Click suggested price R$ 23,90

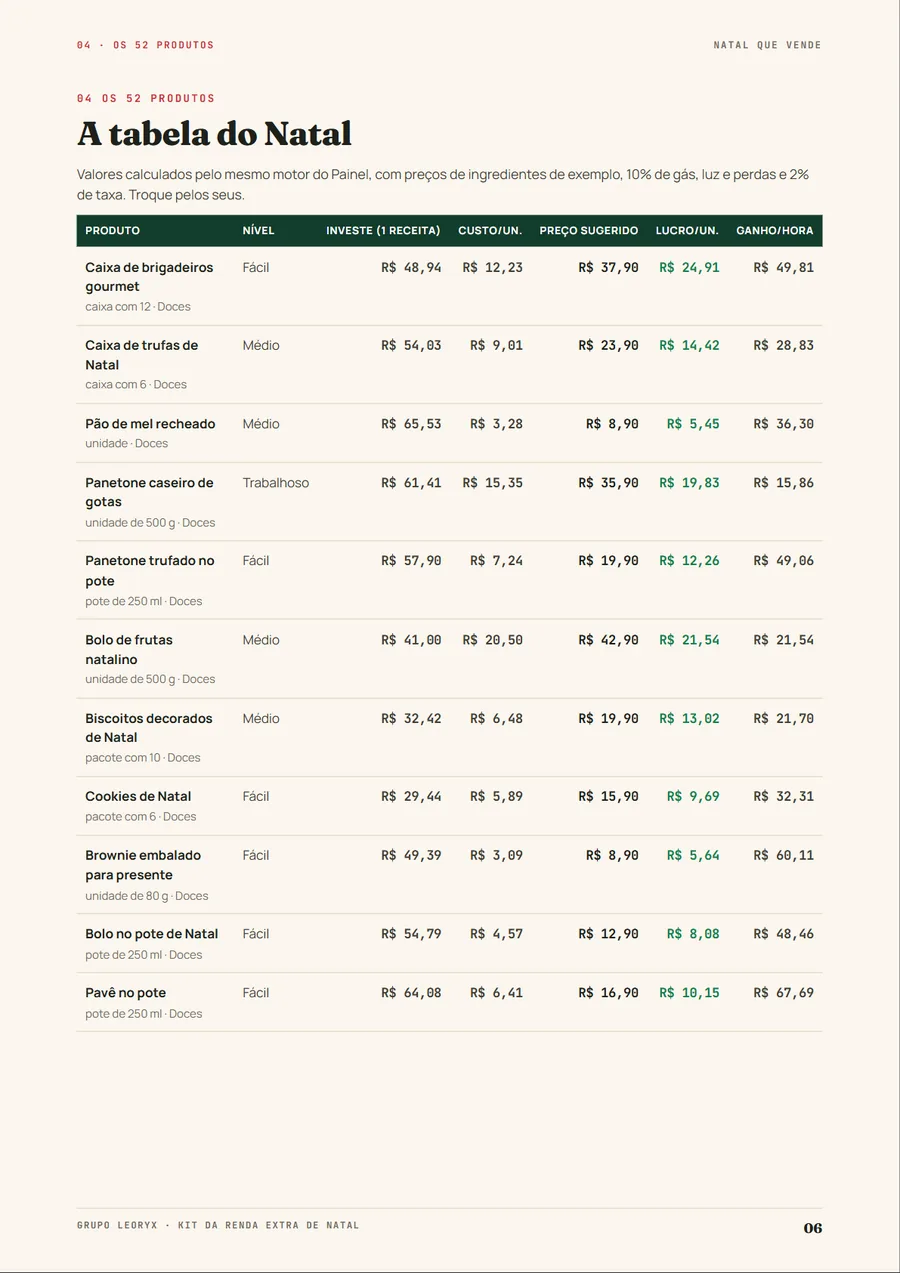[x=608, y=346]
